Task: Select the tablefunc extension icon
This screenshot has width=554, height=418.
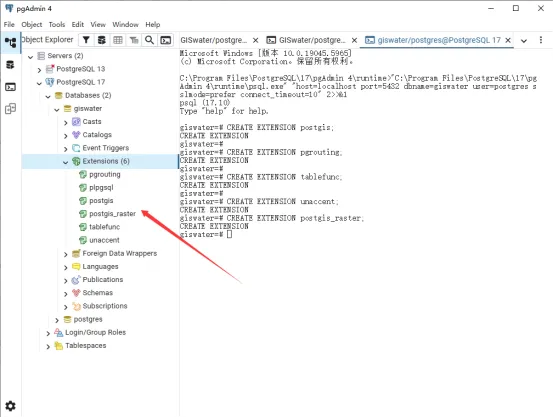Action: [x=83, y=227]
